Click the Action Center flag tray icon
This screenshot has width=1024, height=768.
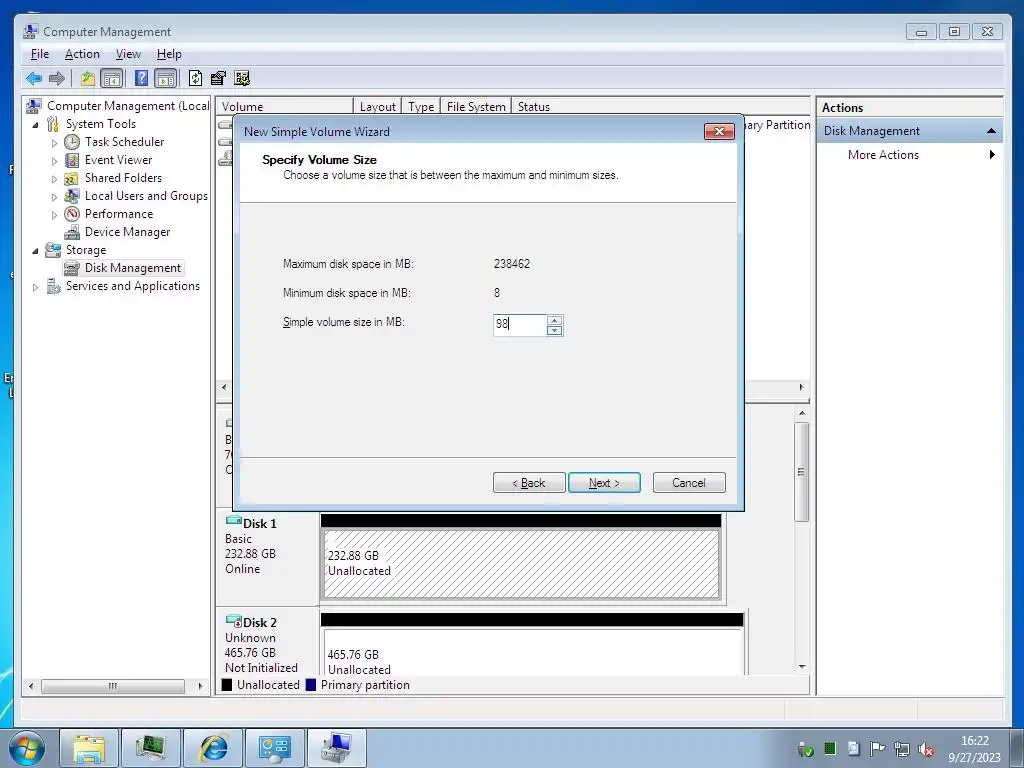[877, 749]
